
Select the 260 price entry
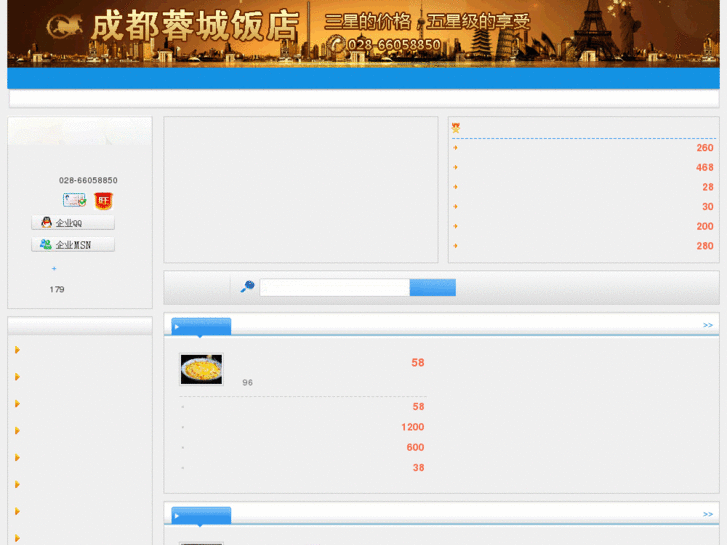pos(705,148)
